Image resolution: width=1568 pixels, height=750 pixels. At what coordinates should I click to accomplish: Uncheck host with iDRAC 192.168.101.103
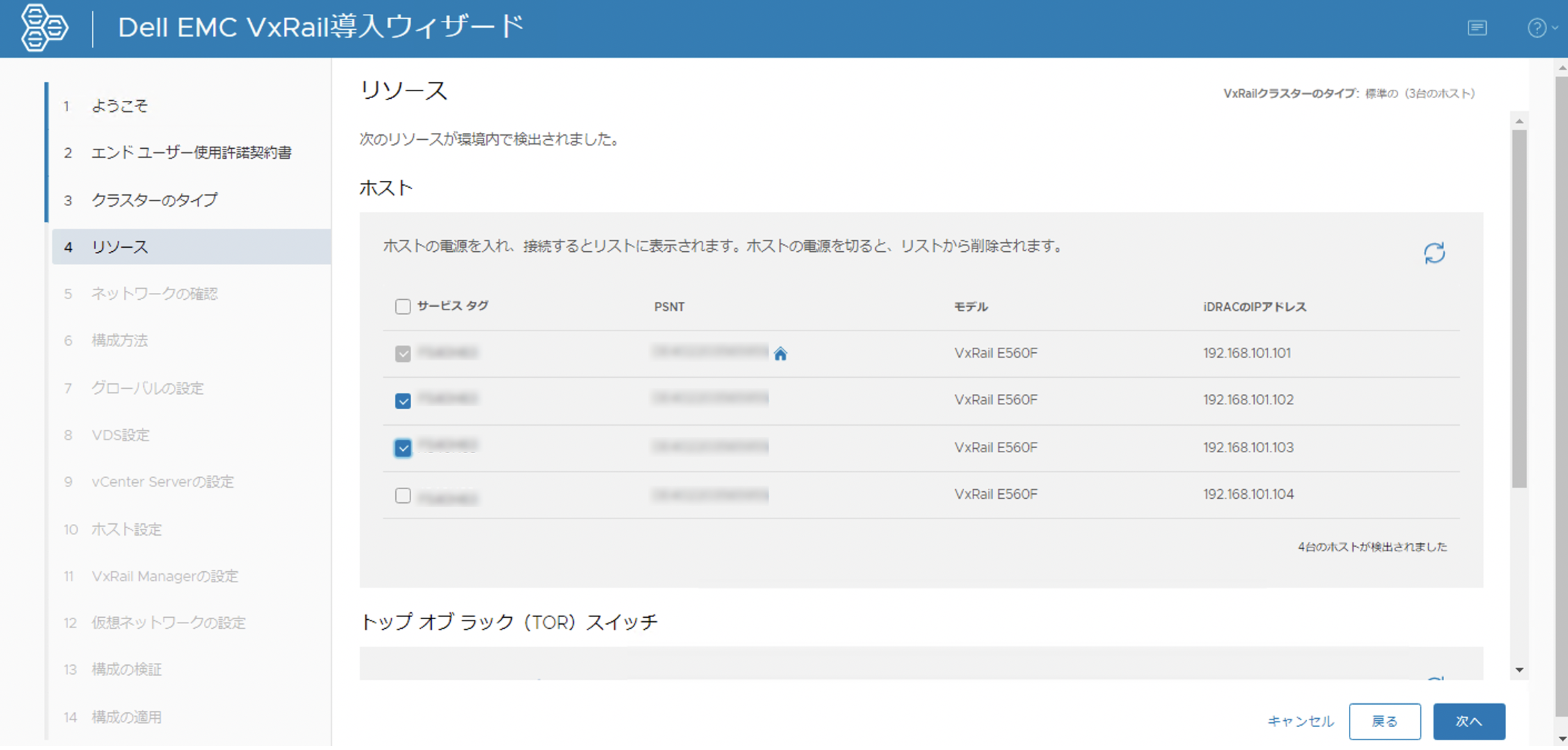(403, 448)
